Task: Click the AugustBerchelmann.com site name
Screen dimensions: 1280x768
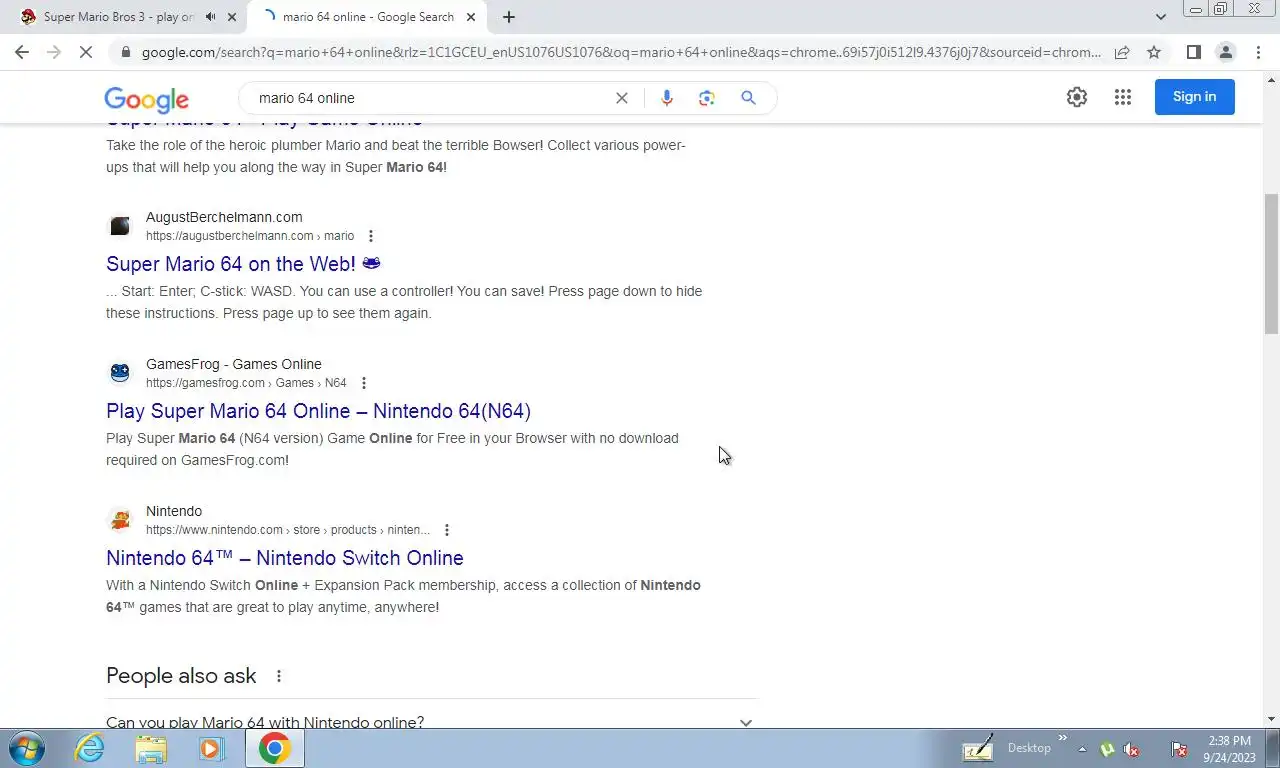Action: click(224, 217)
